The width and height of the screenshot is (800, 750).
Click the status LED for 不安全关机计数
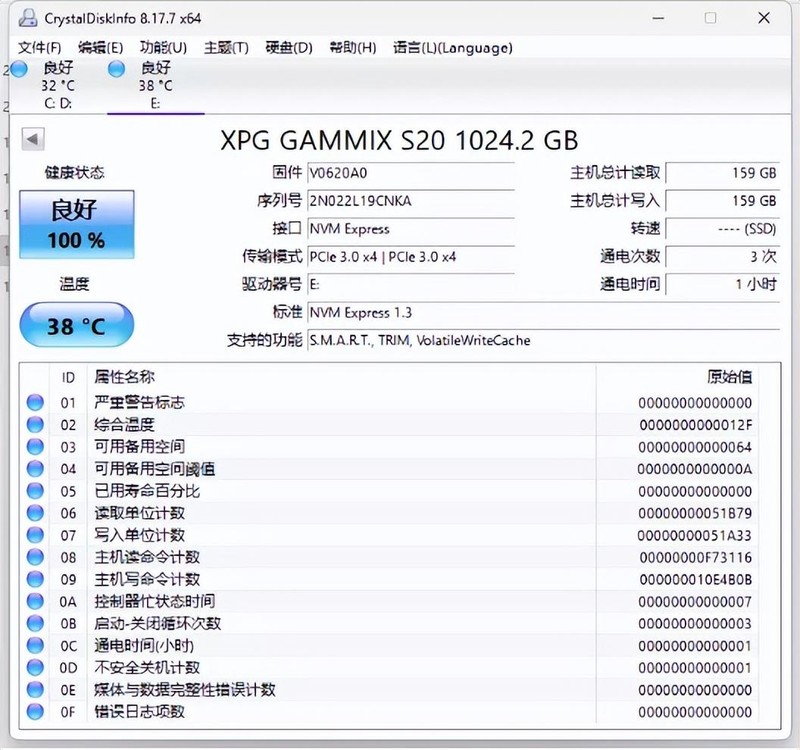click(35, 668)
